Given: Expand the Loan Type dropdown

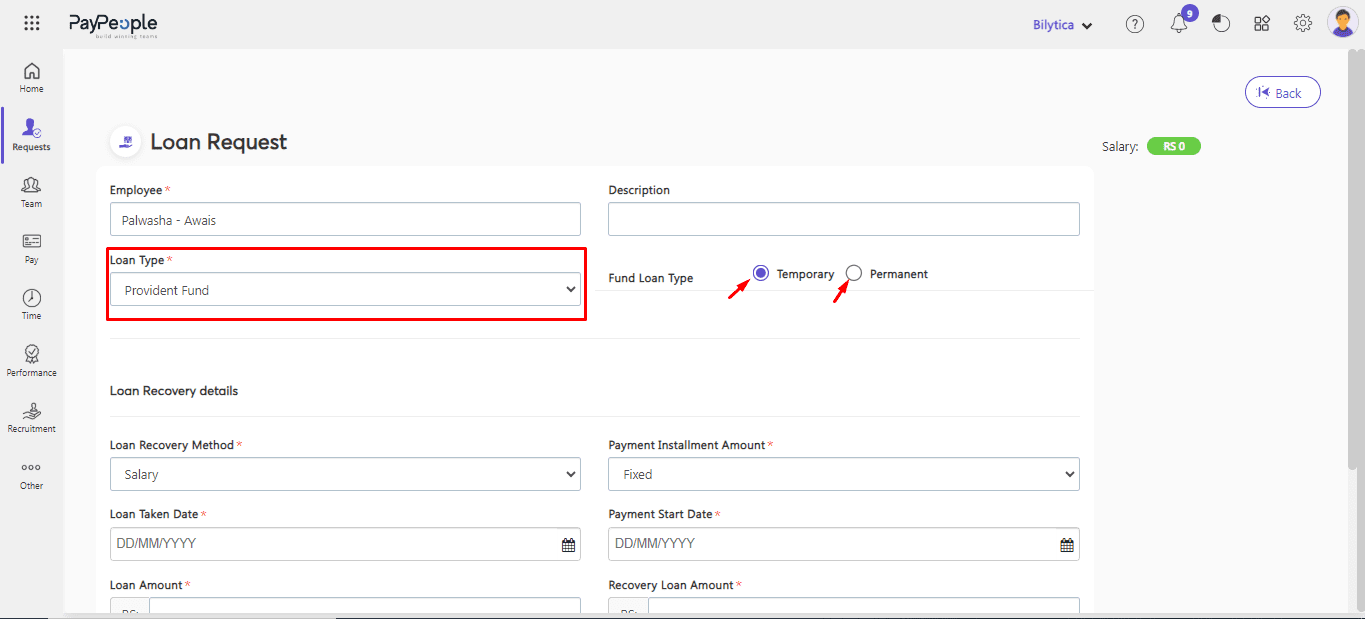Looking at the screenshot, I should click(345, 290).
